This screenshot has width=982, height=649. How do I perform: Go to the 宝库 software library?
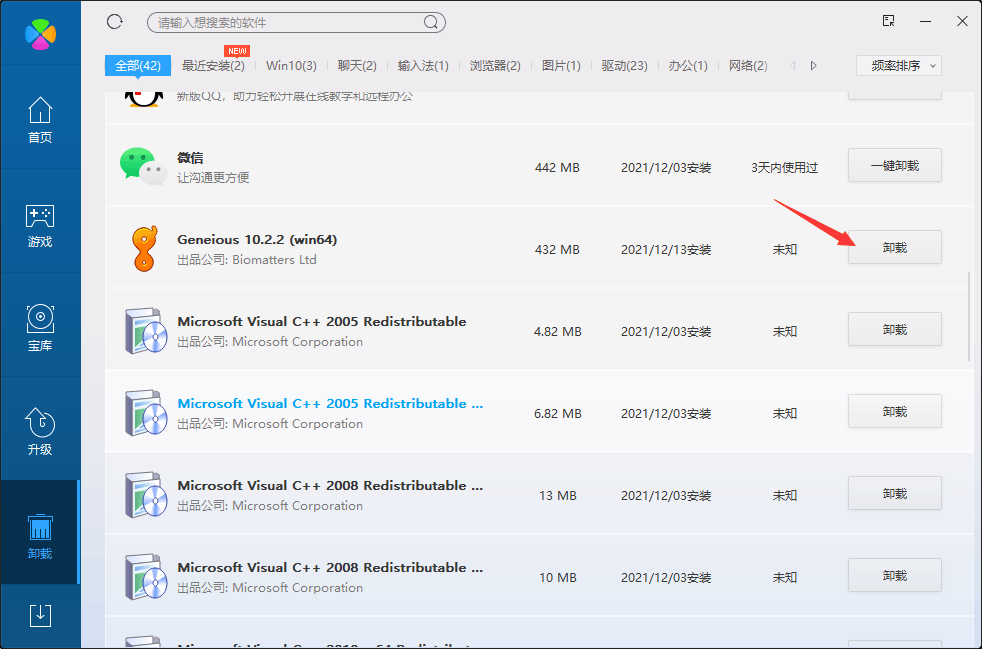click(x=40, y=329)
